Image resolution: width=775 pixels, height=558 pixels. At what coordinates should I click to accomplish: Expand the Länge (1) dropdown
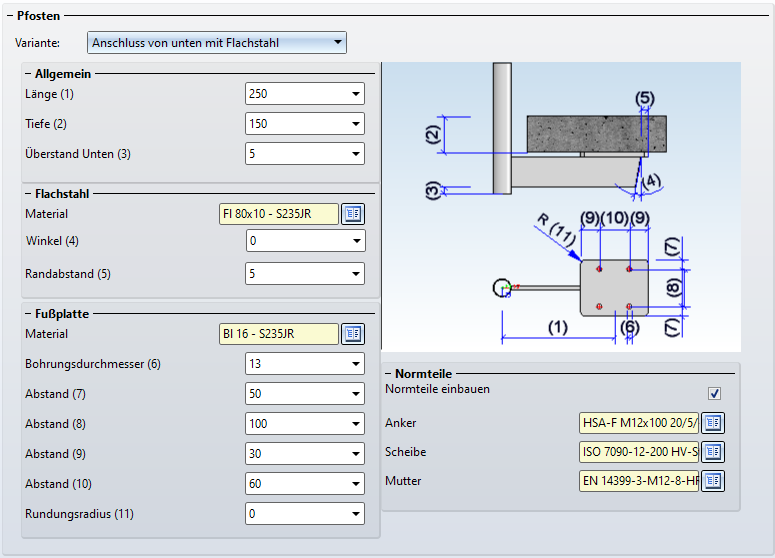click(x=356, y=95)
